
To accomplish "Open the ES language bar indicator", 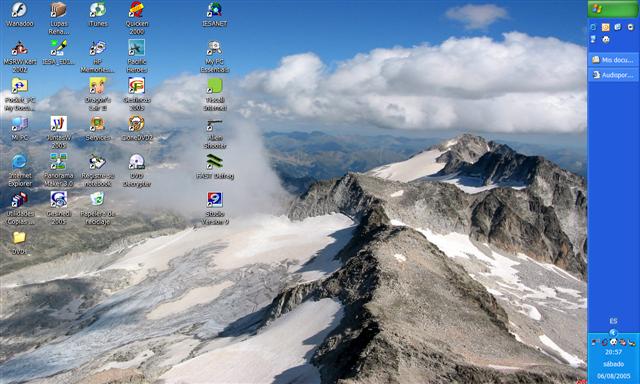I will pyautogui.click(x=613, y=321).
